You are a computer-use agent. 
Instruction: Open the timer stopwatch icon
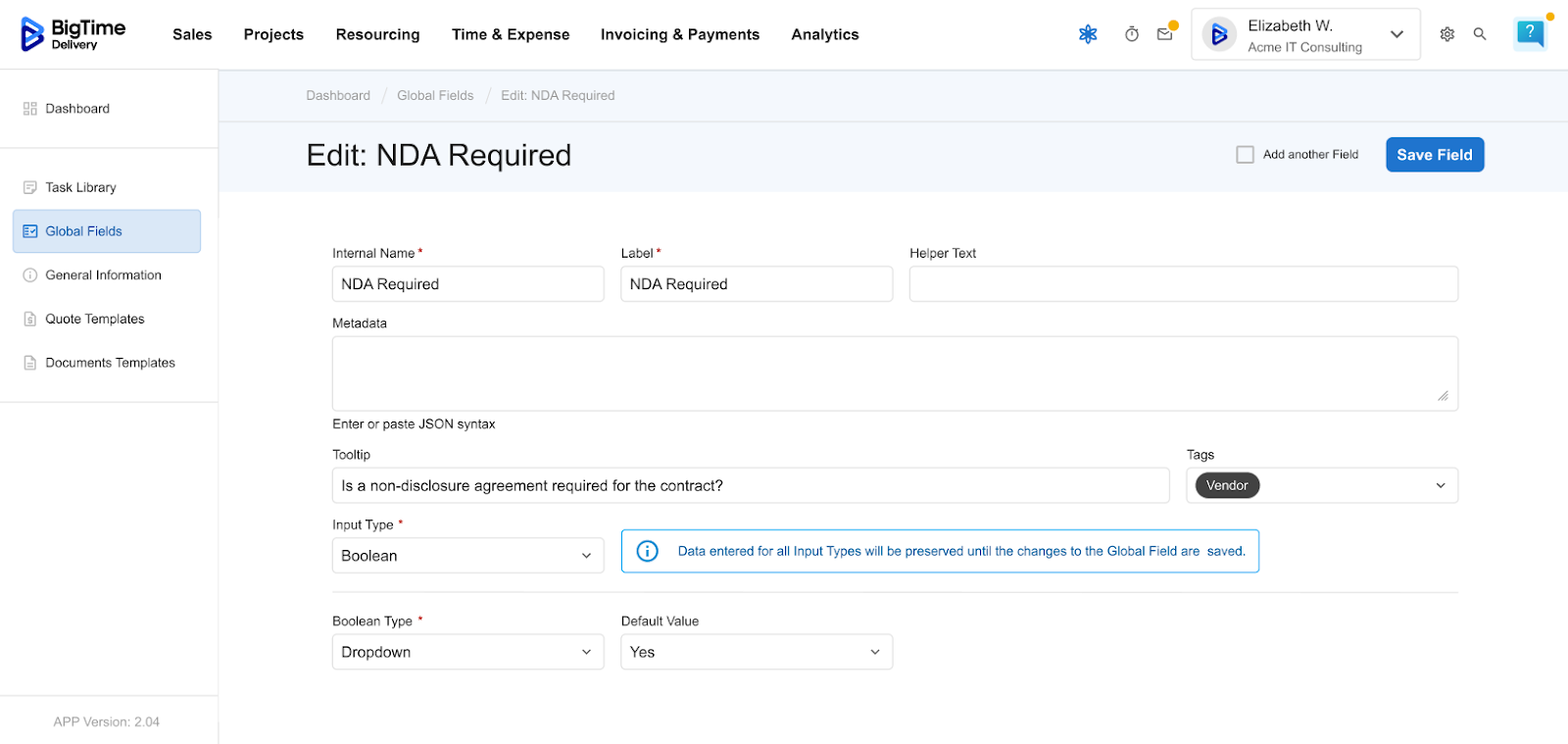pyautogui.click(x=1132, y=34)
